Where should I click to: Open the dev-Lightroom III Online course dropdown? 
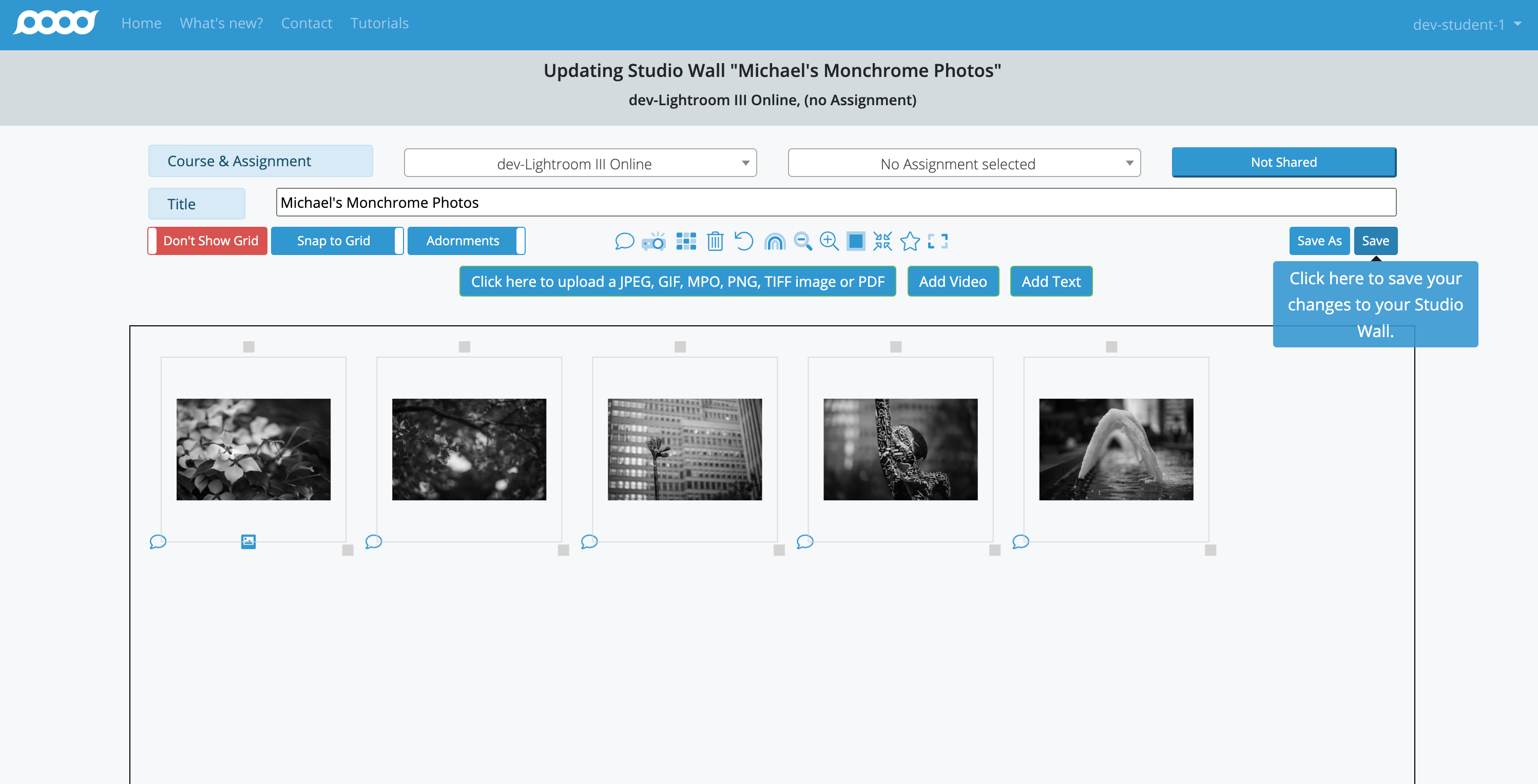(580, 163)
